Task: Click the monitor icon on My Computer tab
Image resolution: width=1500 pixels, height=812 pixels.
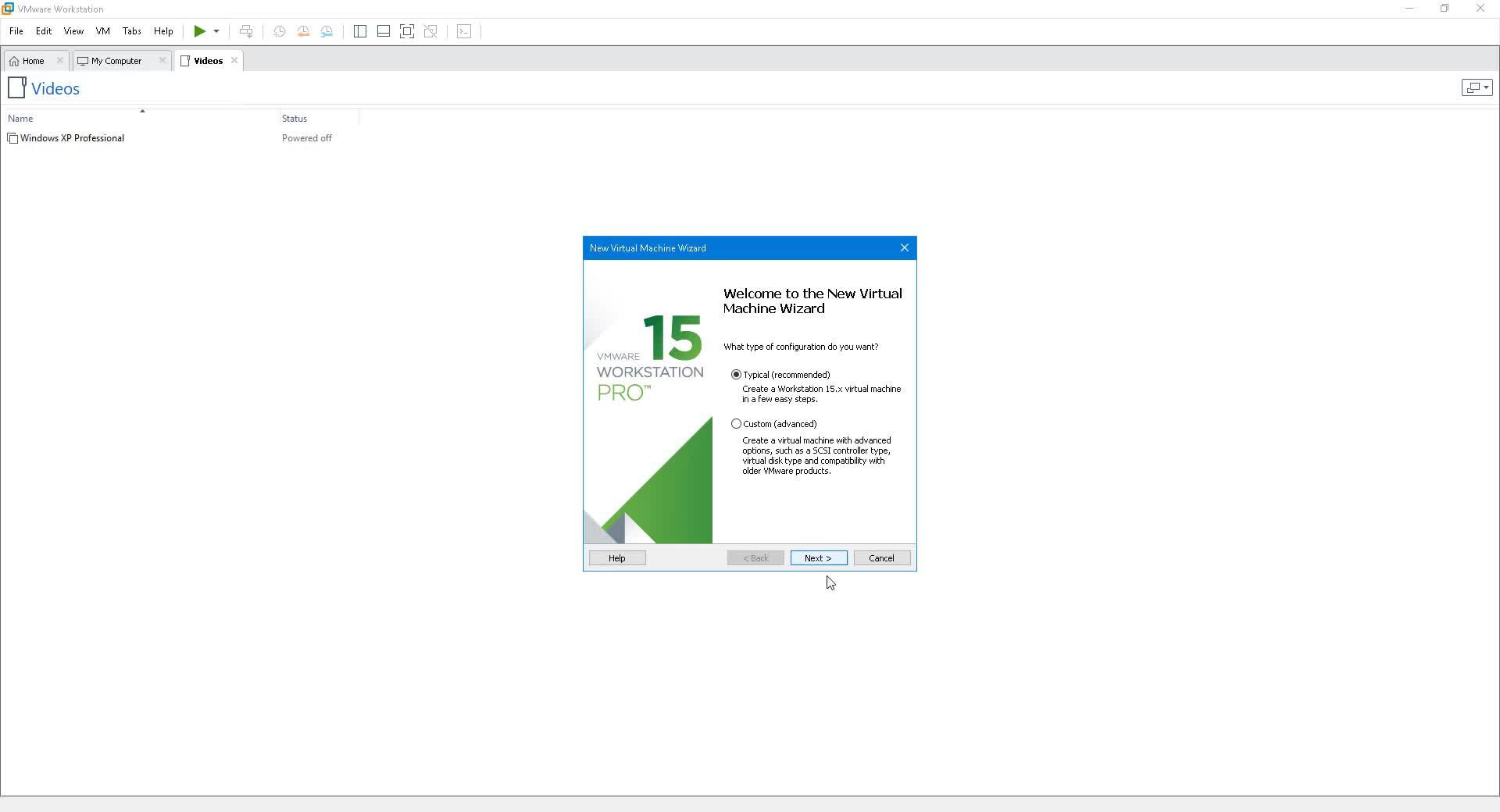Action: (x=83, y=61)
